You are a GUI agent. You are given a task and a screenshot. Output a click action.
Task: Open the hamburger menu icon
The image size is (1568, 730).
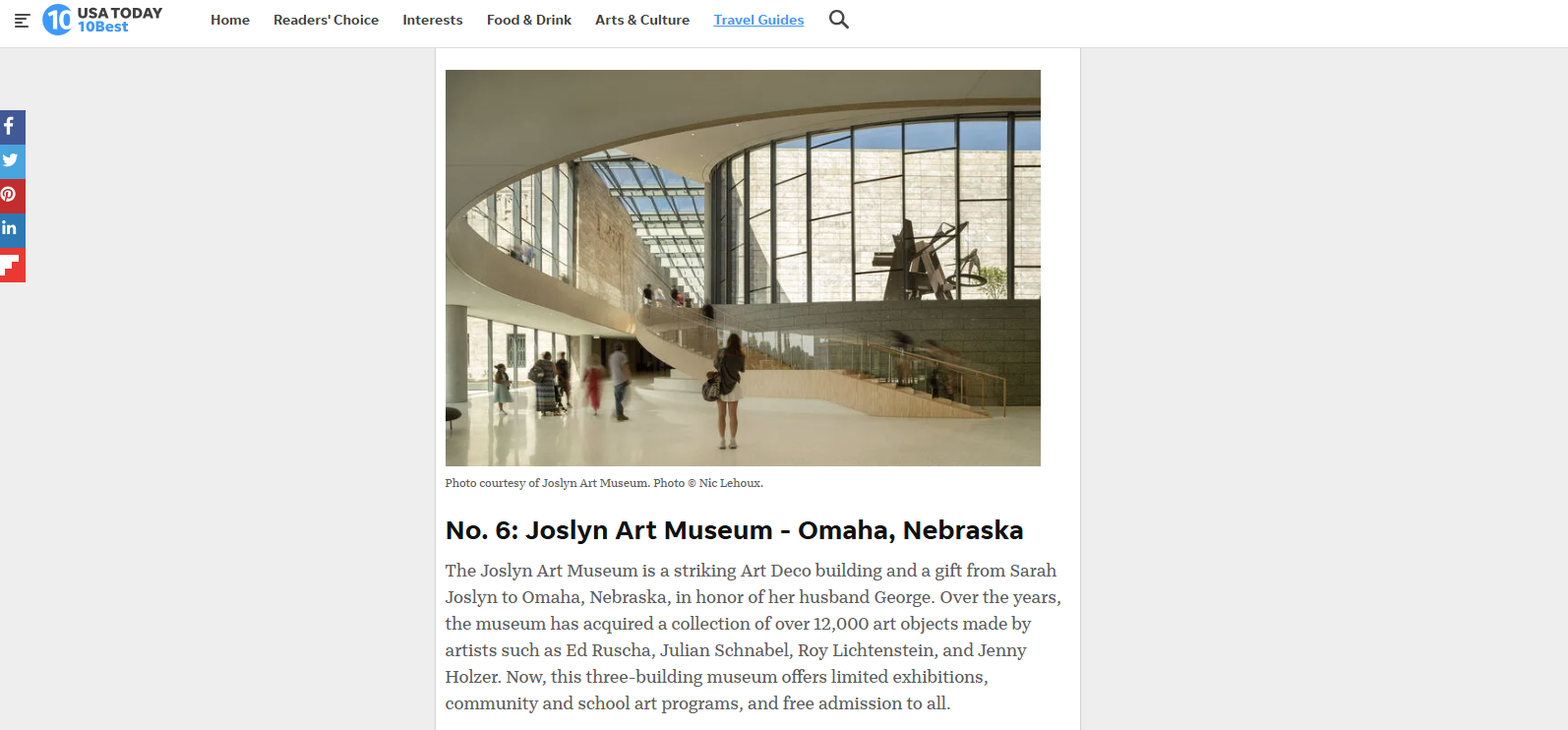(22, 20)
